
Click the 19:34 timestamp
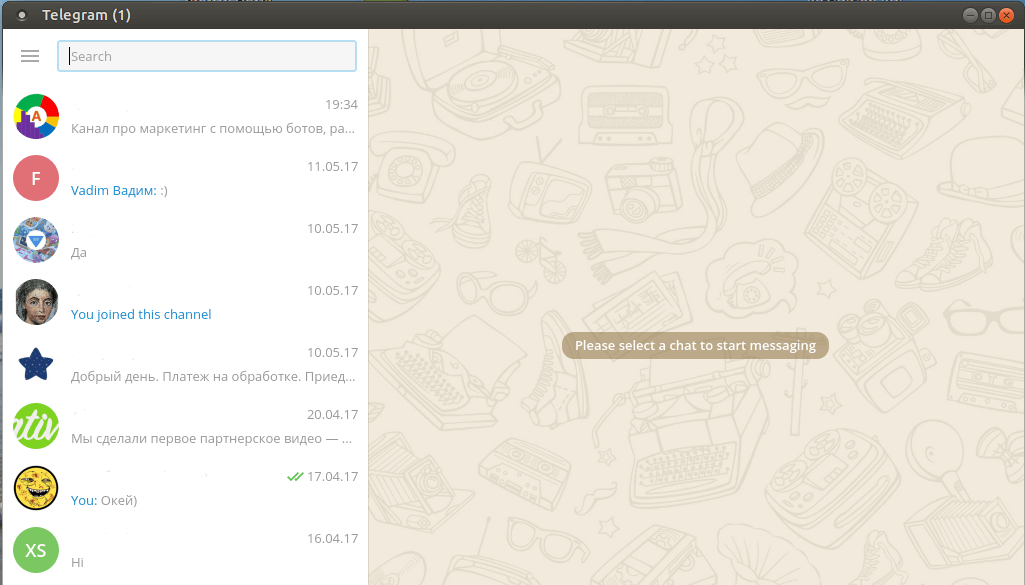pyautogui.click(x=343, y=104)
